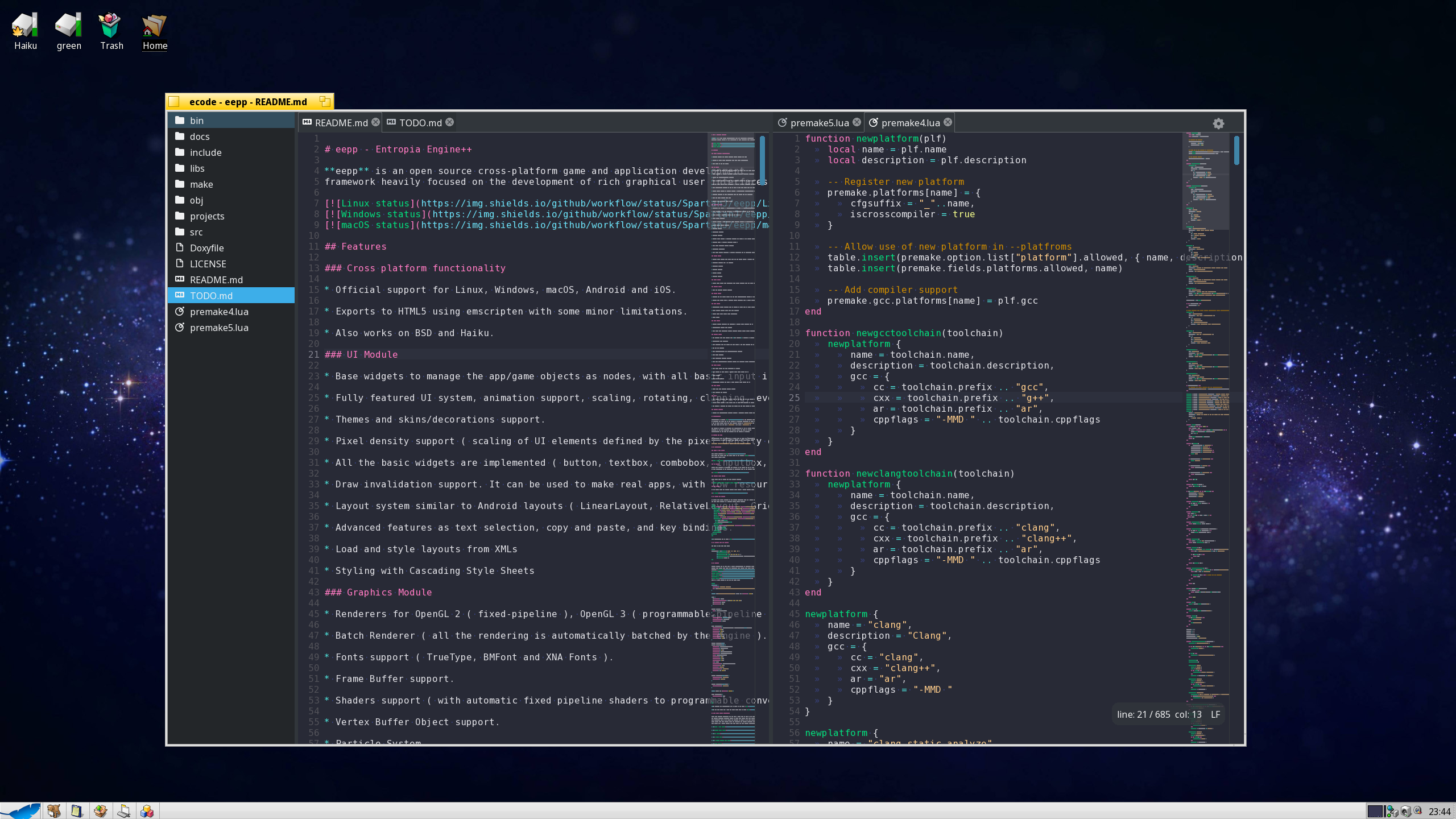The height and width of the screenshot is (819, 1456).
Task: Close the premake4.lua tab
Action: click(948, 122)
